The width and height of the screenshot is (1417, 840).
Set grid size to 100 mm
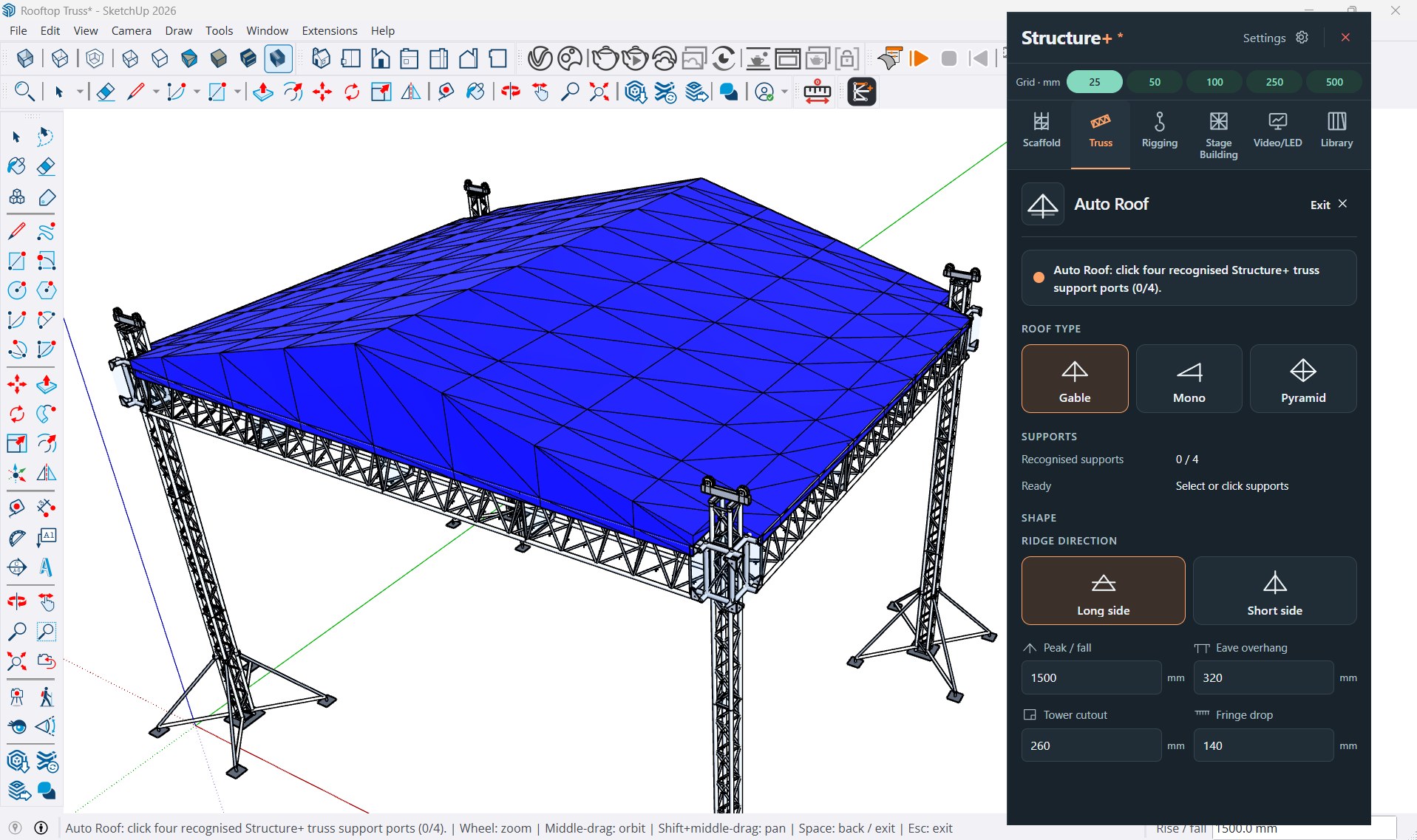(1214, 82)
